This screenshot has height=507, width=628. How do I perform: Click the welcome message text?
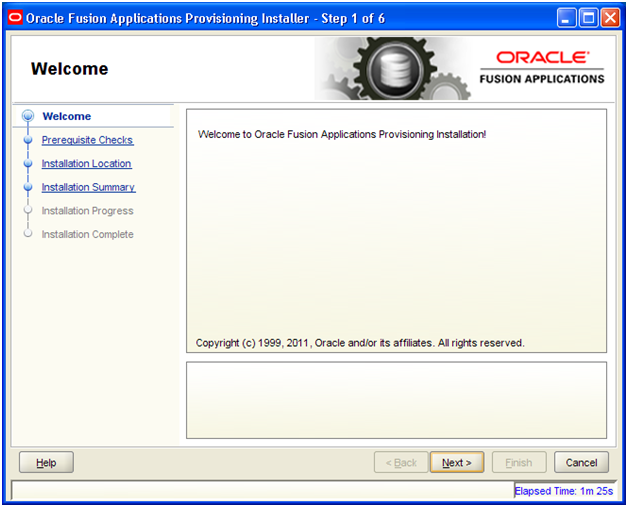pyautogui.click(x=342, y=134)
